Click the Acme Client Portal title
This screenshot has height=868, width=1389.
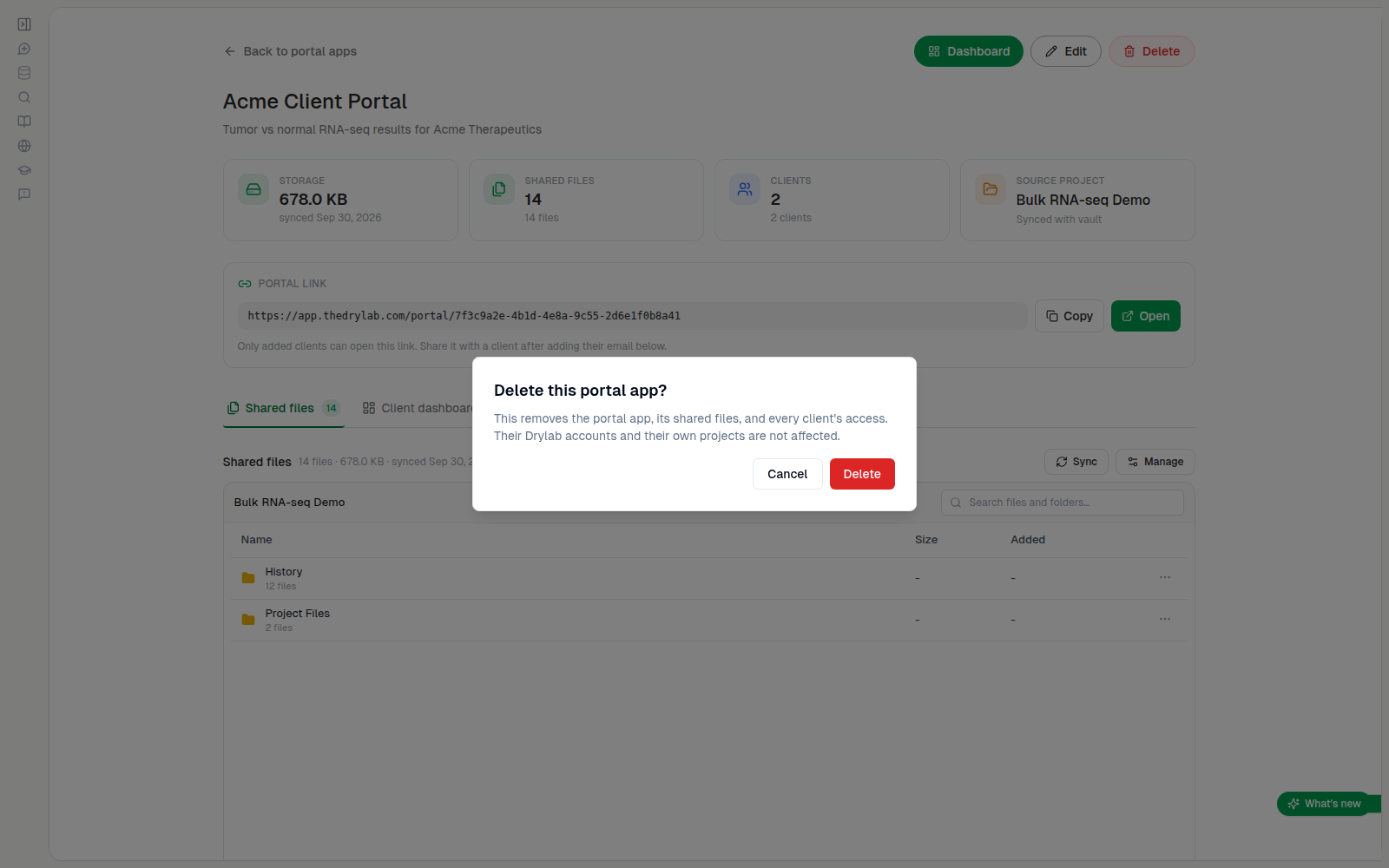tap(315, 102)
